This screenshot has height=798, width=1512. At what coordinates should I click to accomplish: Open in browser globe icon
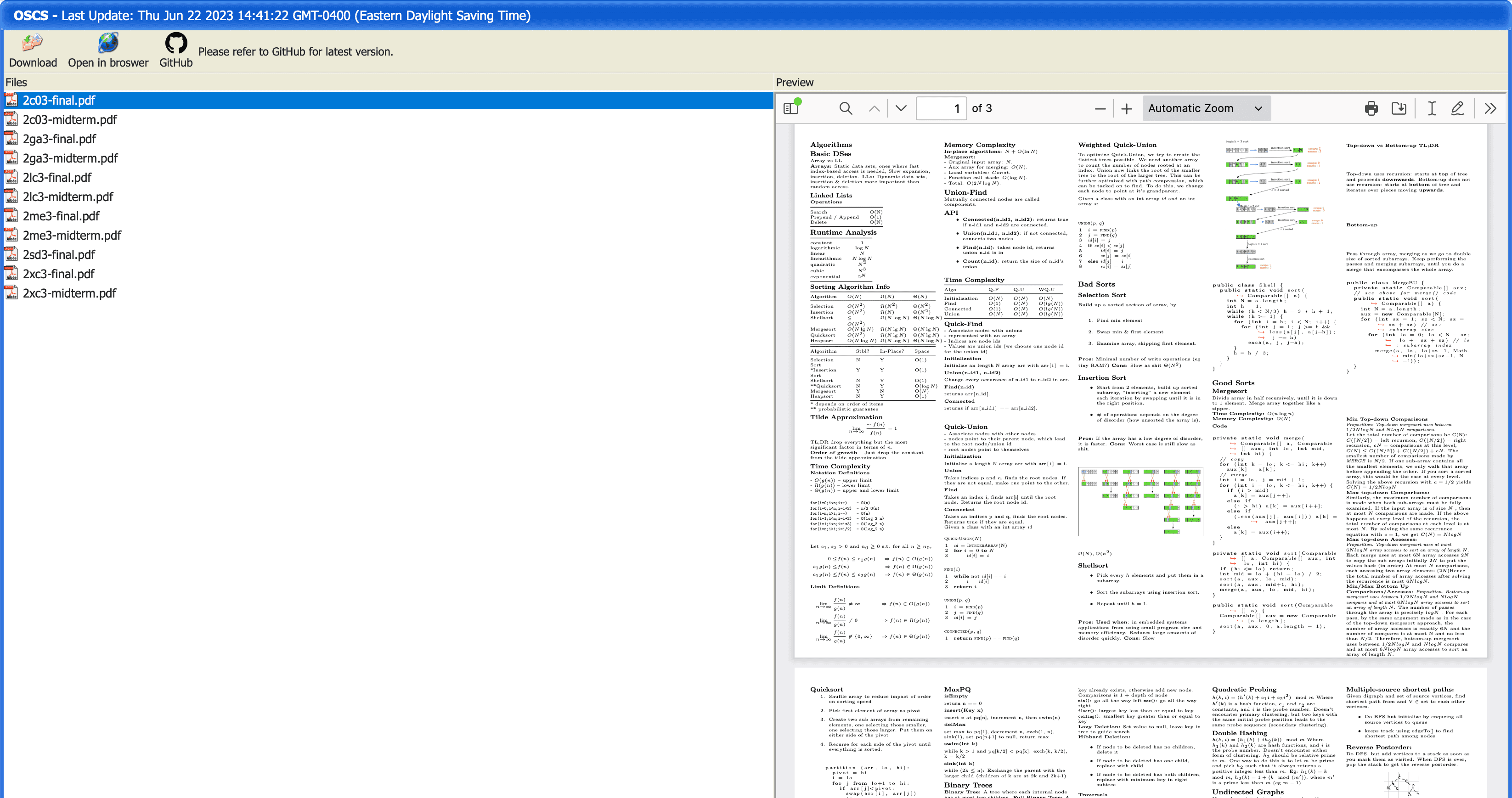[108, 43]
